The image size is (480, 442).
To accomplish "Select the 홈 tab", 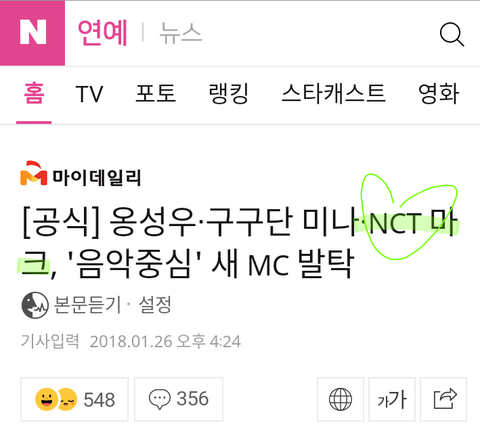I will 34,94.
